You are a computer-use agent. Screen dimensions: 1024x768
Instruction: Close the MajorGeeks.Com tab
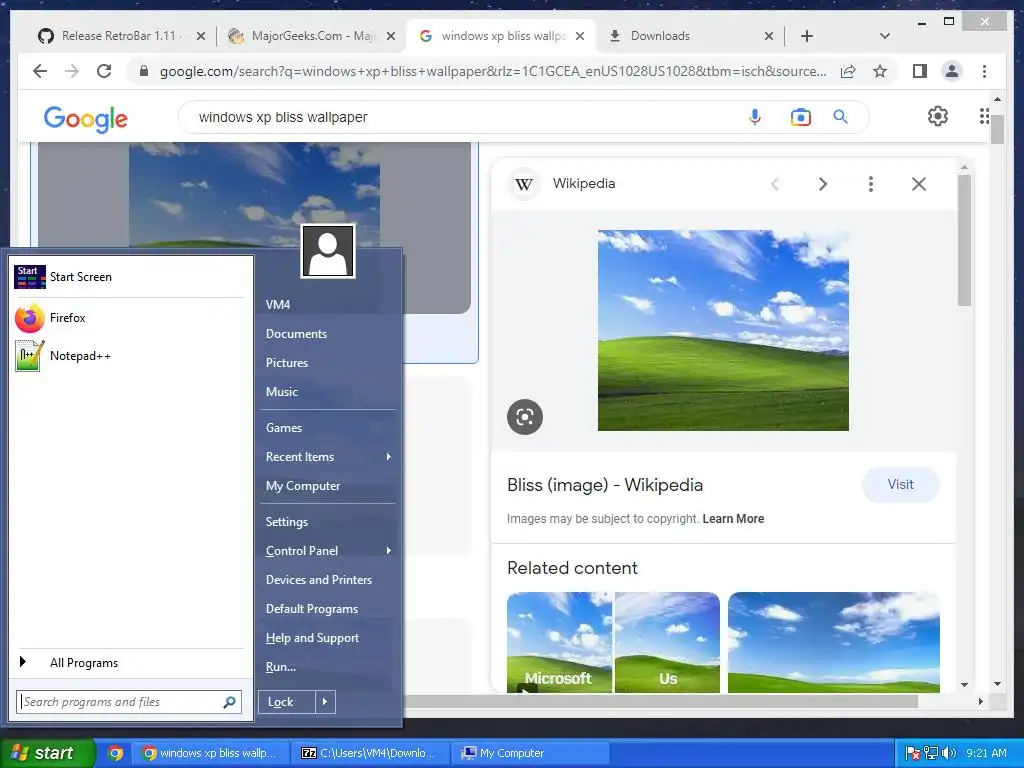tap(391, 36)
